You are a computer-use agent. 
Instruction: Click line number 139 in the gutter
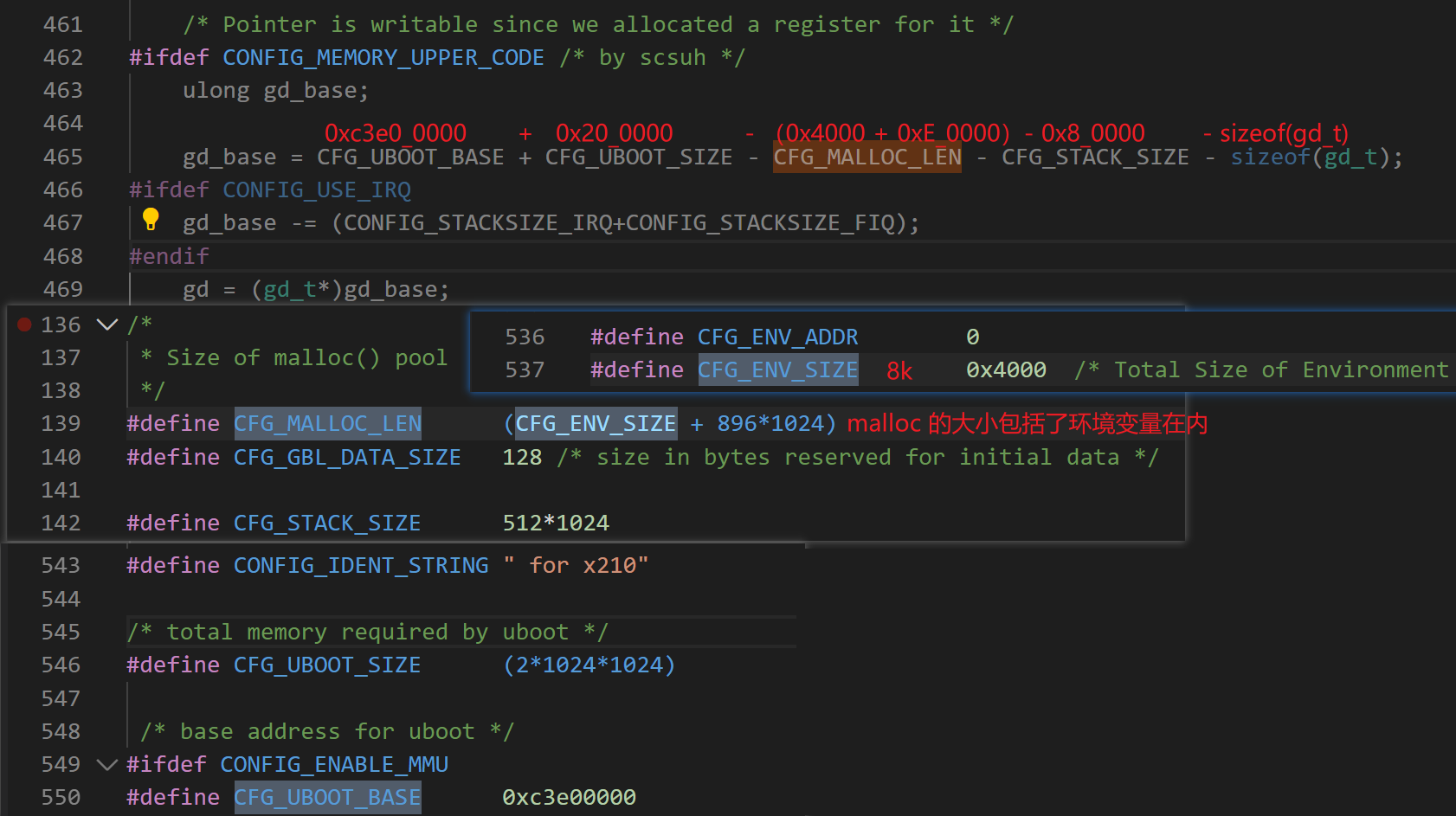[x=61, y=423]
